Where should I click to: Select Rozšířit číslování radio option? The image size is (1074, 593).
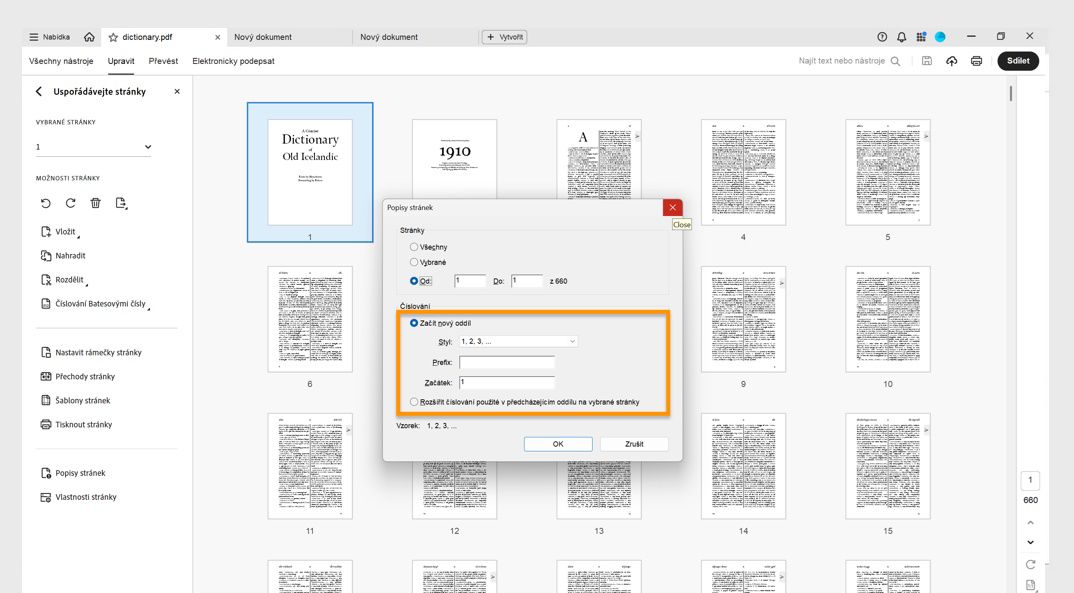coord(414,402)
